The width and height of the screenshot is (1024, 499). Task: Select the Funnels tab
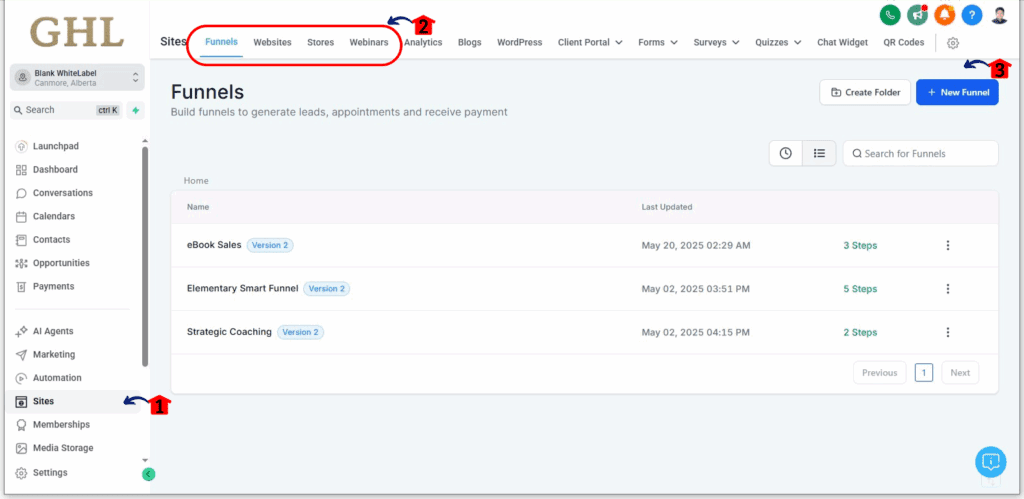tap(221, 42)
